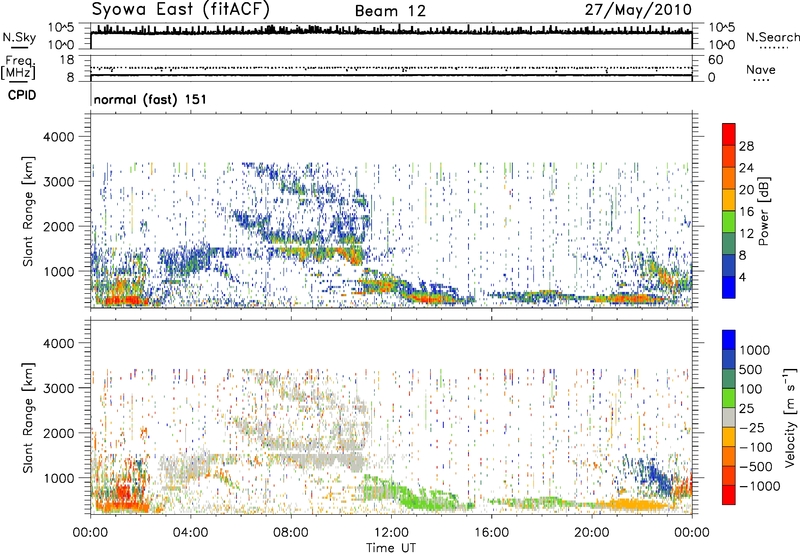
Task: Click the strong red backscatter patch near 01:00 in power panel
Action: pos(122,300)
